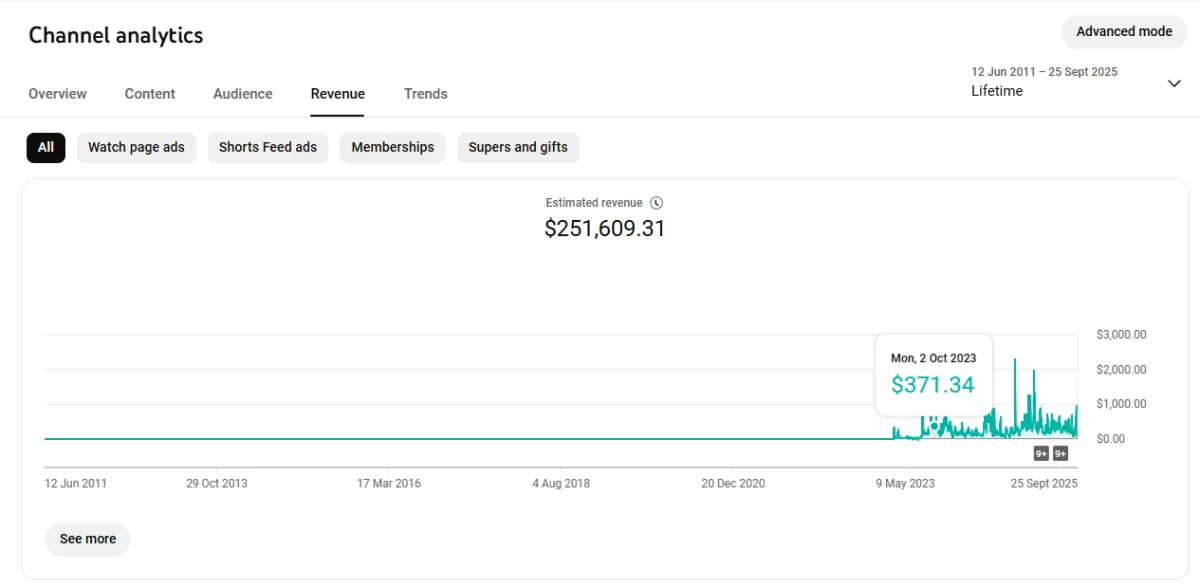The width and height of the screenshot is (1200, 587).
Task: Click the left 9+ video marker badge
Action: 1041,454
